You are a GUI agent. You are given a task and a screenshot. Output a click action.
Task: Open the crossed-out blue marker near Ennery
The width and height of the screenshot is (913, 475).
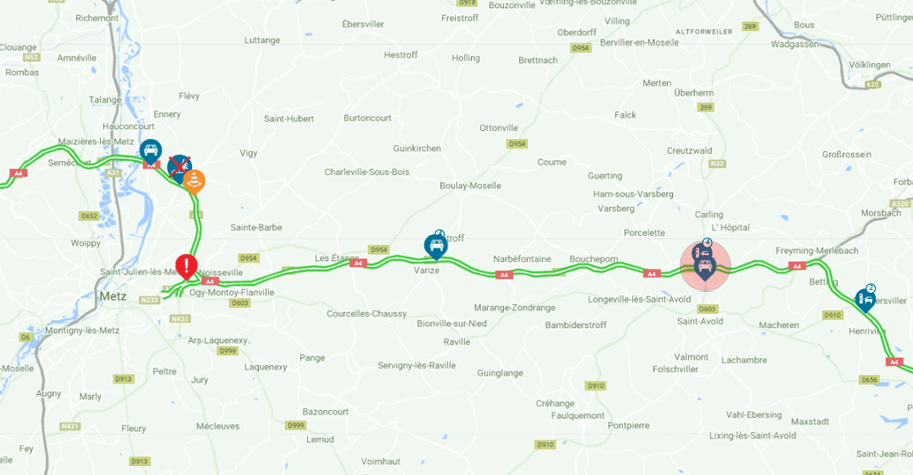(x=179, y=168)
